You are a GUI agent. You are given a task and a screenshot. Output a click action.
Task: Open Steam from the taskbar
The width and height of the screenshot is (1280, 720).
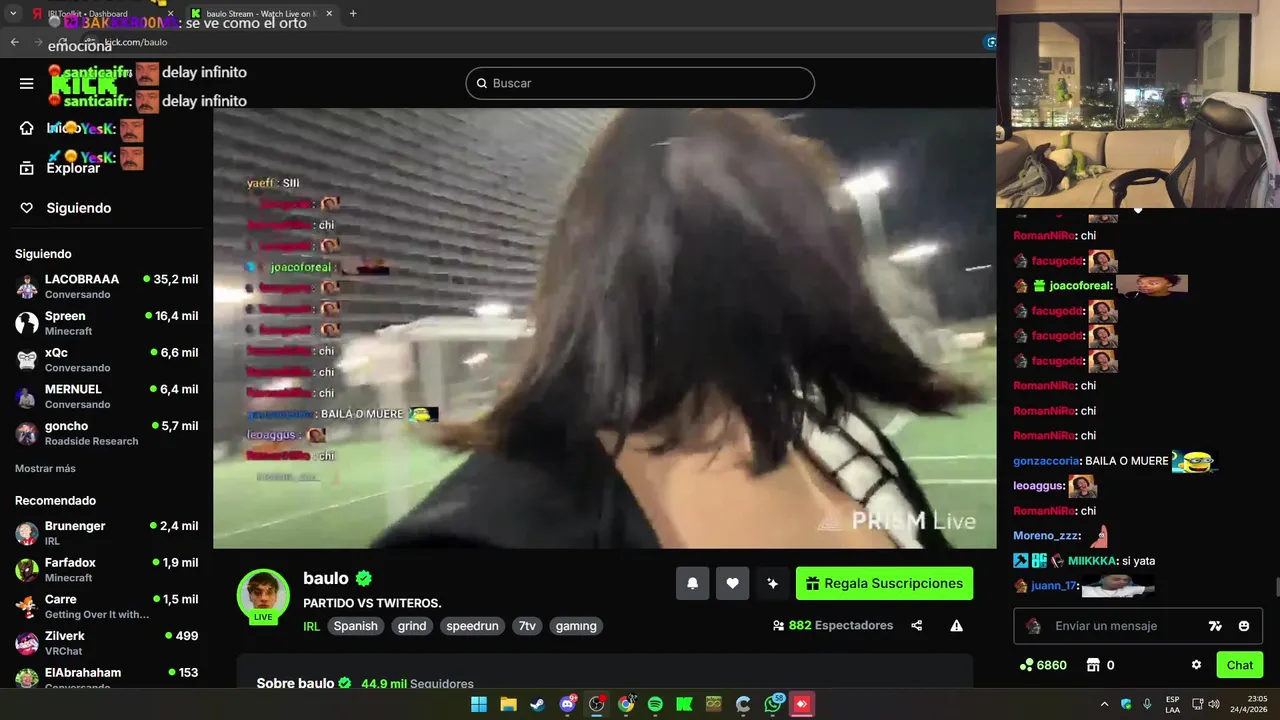coord(537,704)
